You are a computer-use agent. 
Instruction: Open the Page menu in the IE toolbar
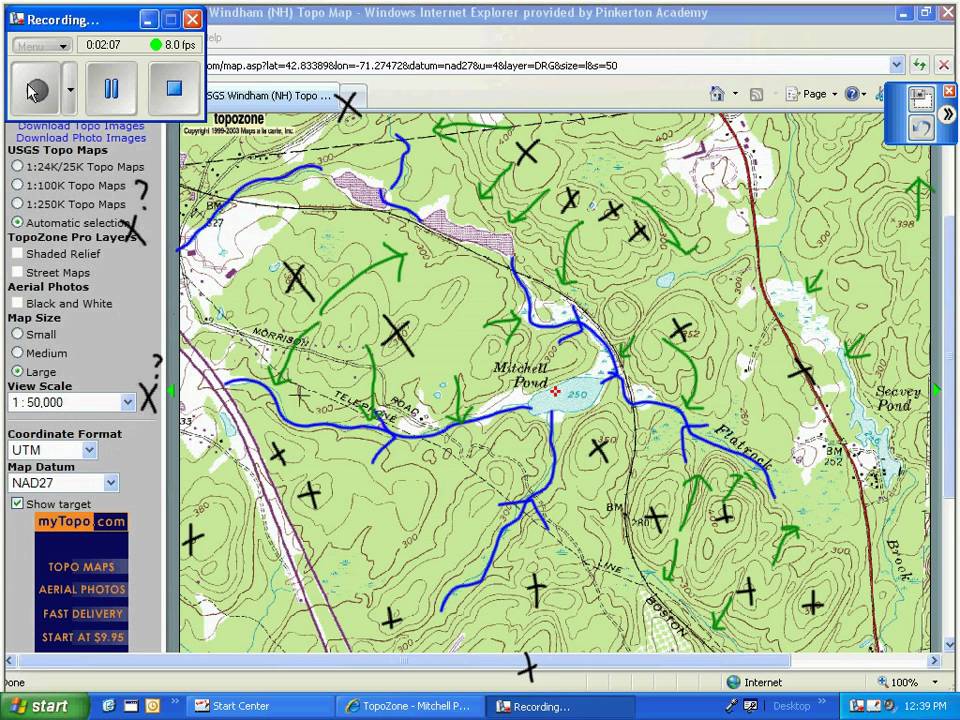pyautogui.click(x=811, y=94)
